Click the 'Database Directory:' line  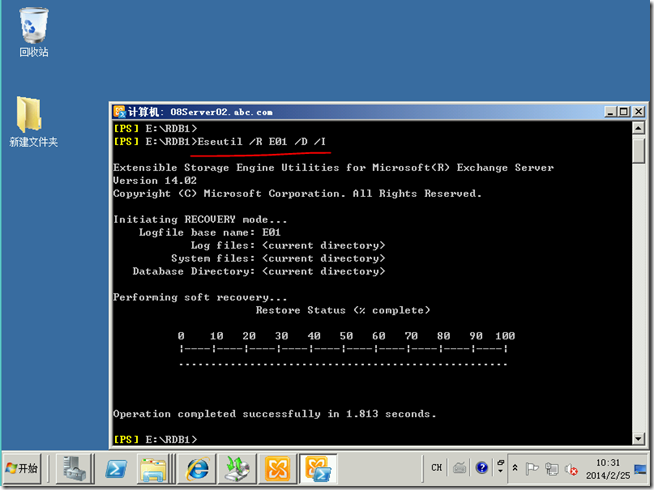coord(259,271)
